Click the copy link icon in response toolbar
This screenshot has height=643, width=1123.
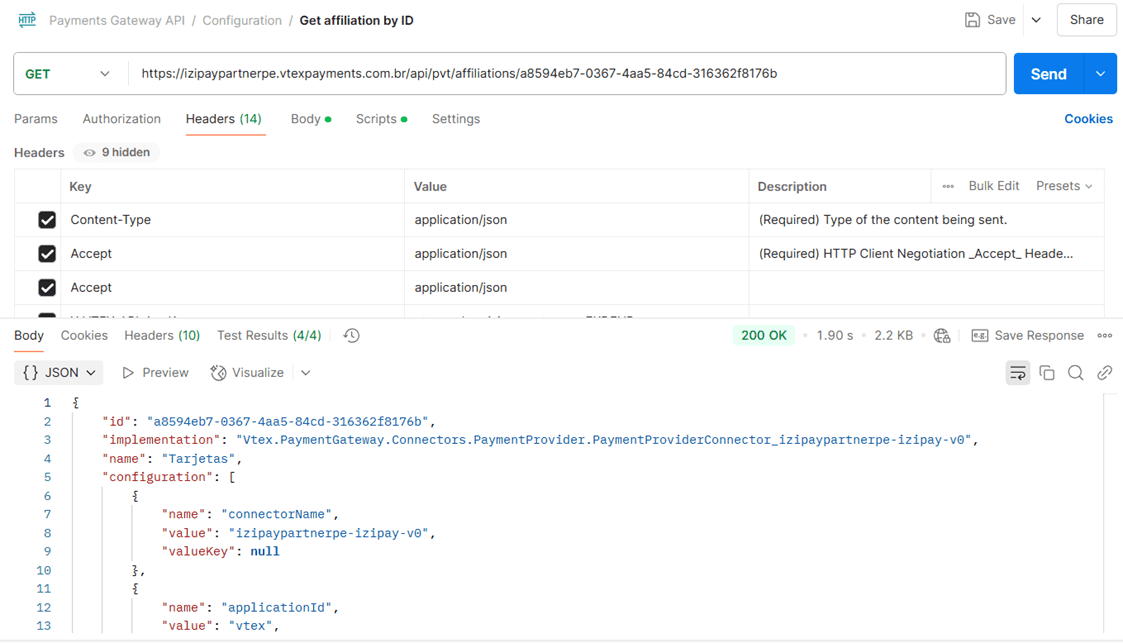pos(1104,372)
